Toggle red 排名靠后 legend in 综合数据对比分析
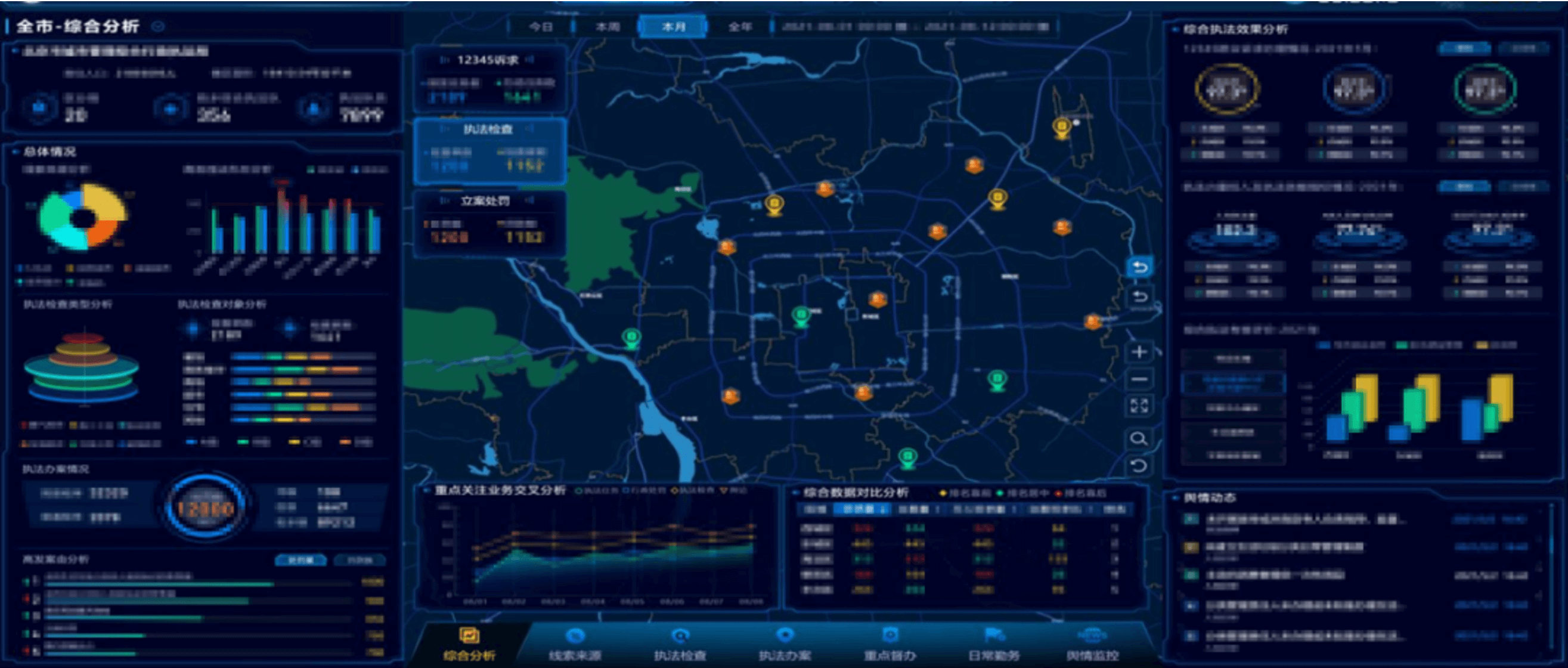 [x=1080, y=493]
